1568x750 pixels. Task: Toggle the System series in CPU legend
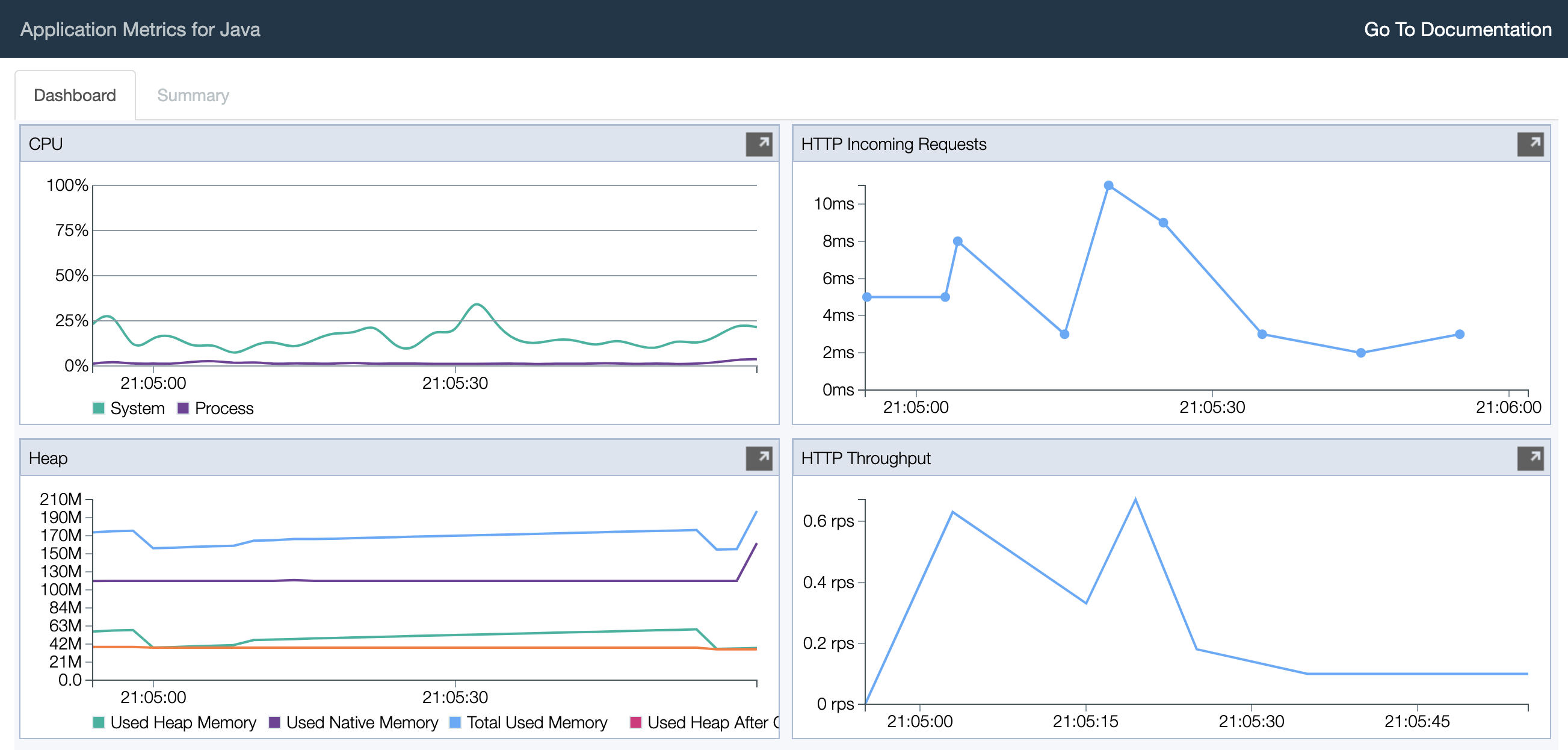(x=99, y=408)
